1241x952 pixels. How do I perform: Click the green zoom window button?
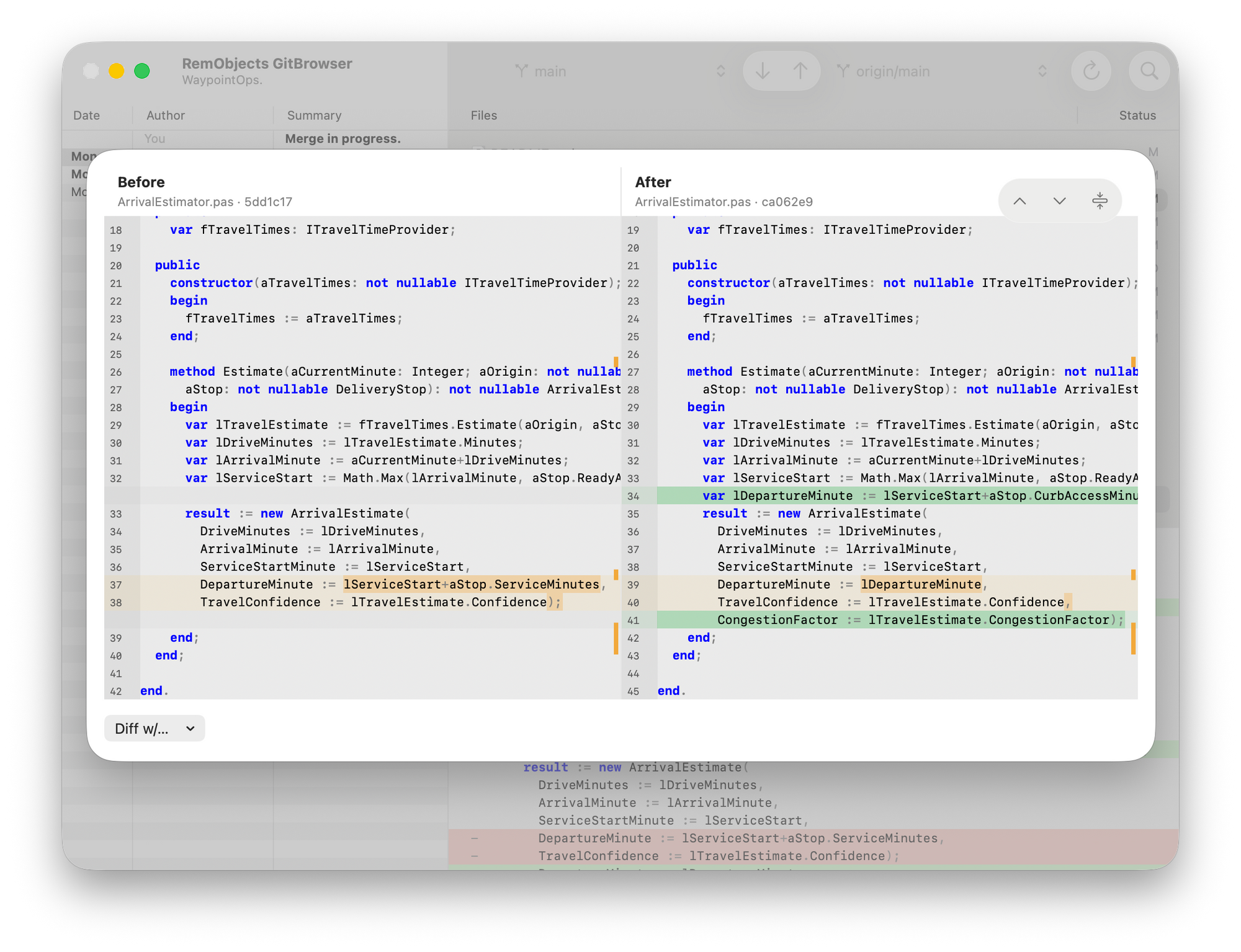point(142,71)
